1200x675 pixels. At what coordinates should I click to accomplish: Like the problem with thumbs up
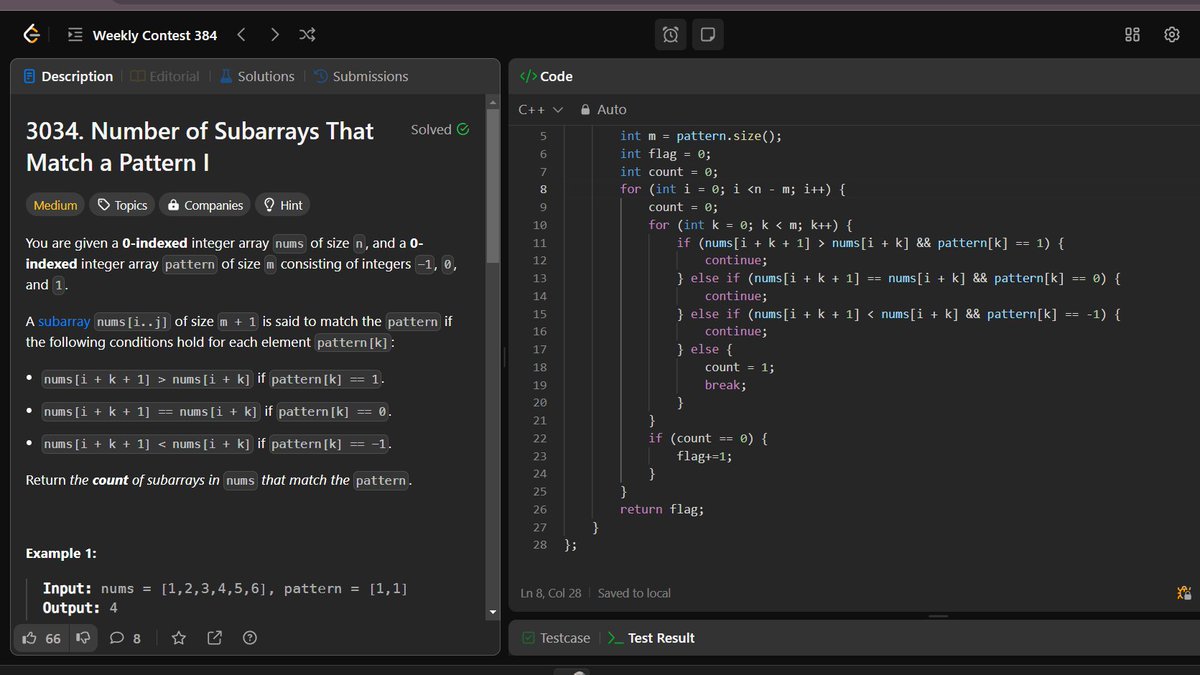pyautogui.click(x=42, y=638)
